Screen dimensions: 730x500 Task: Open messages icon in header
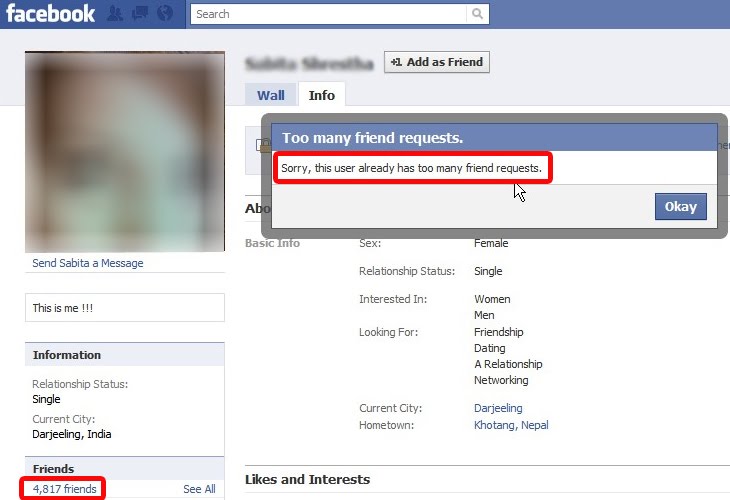(140, 14)
